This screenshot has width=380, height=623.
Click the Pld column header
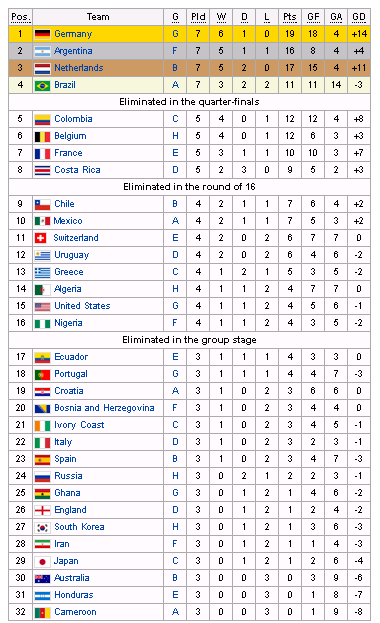point(198,17)
